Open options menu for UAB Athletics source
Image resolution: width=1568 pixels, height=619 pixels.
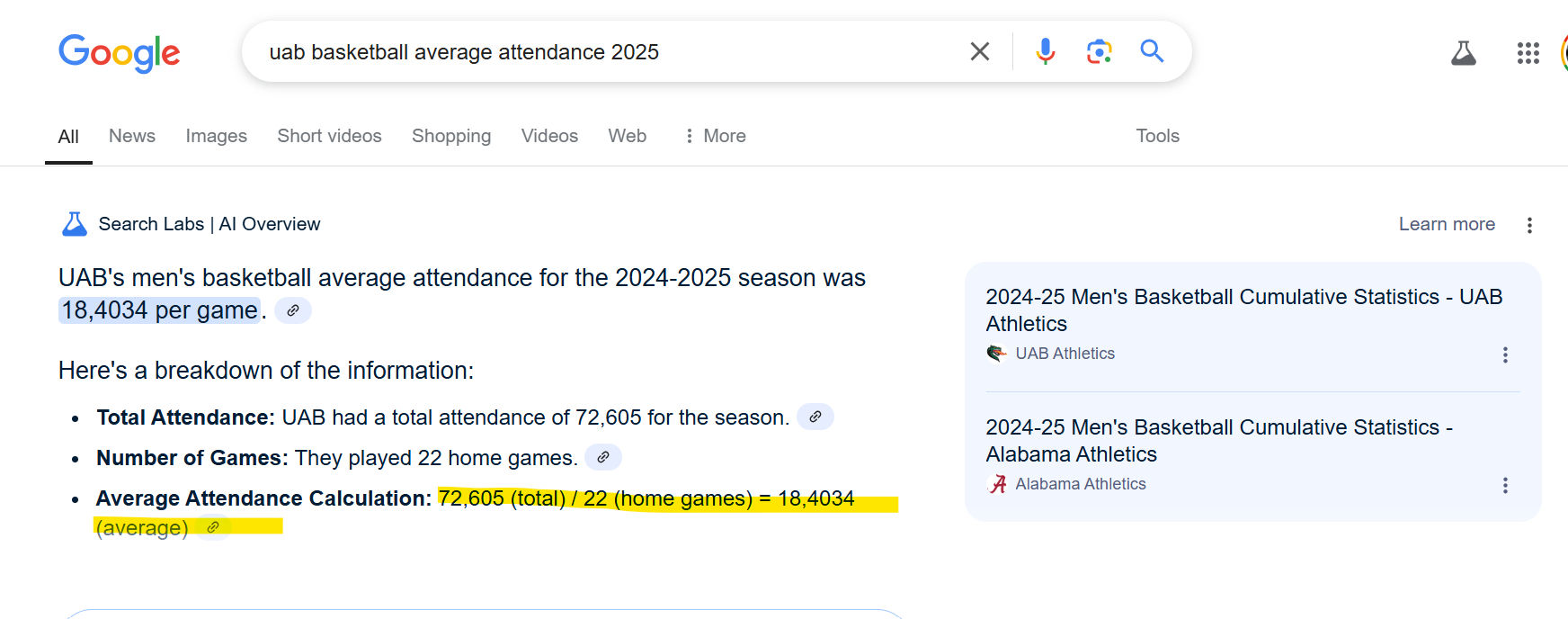[1504, 354]
